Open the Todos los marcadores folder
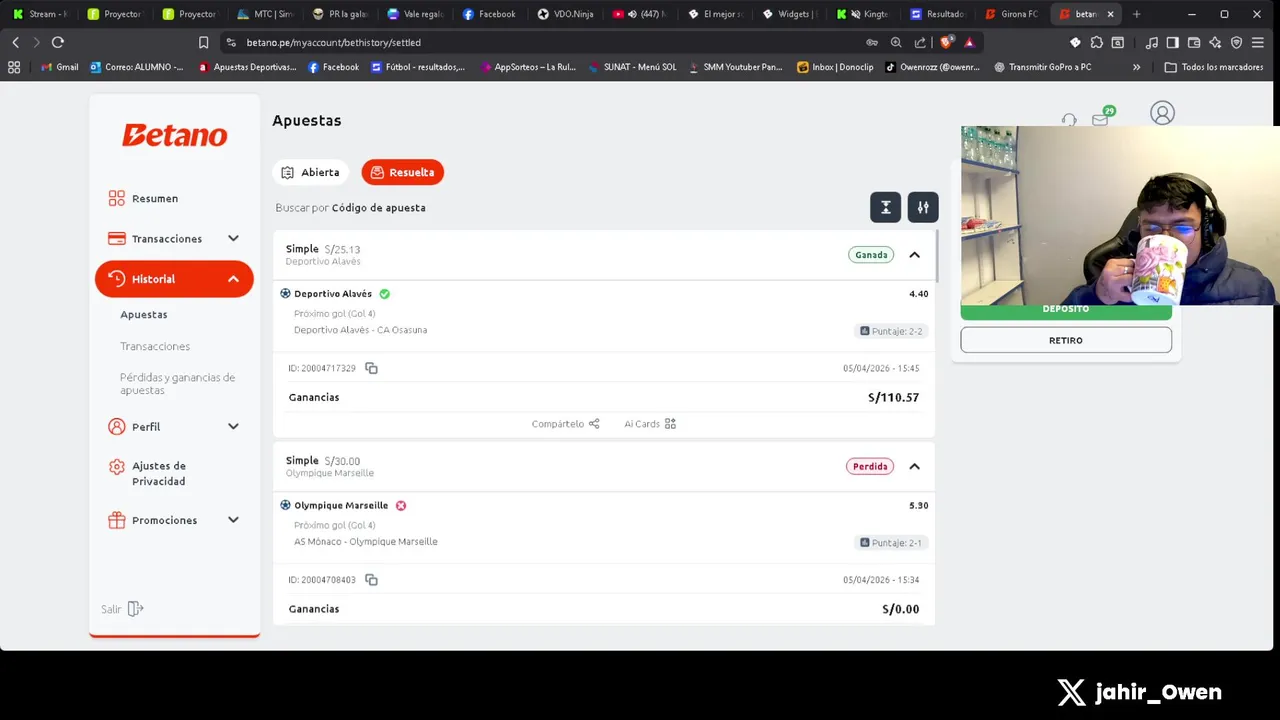The image size is (1280, 720). pyautogui.click(x=1213, y=67)
